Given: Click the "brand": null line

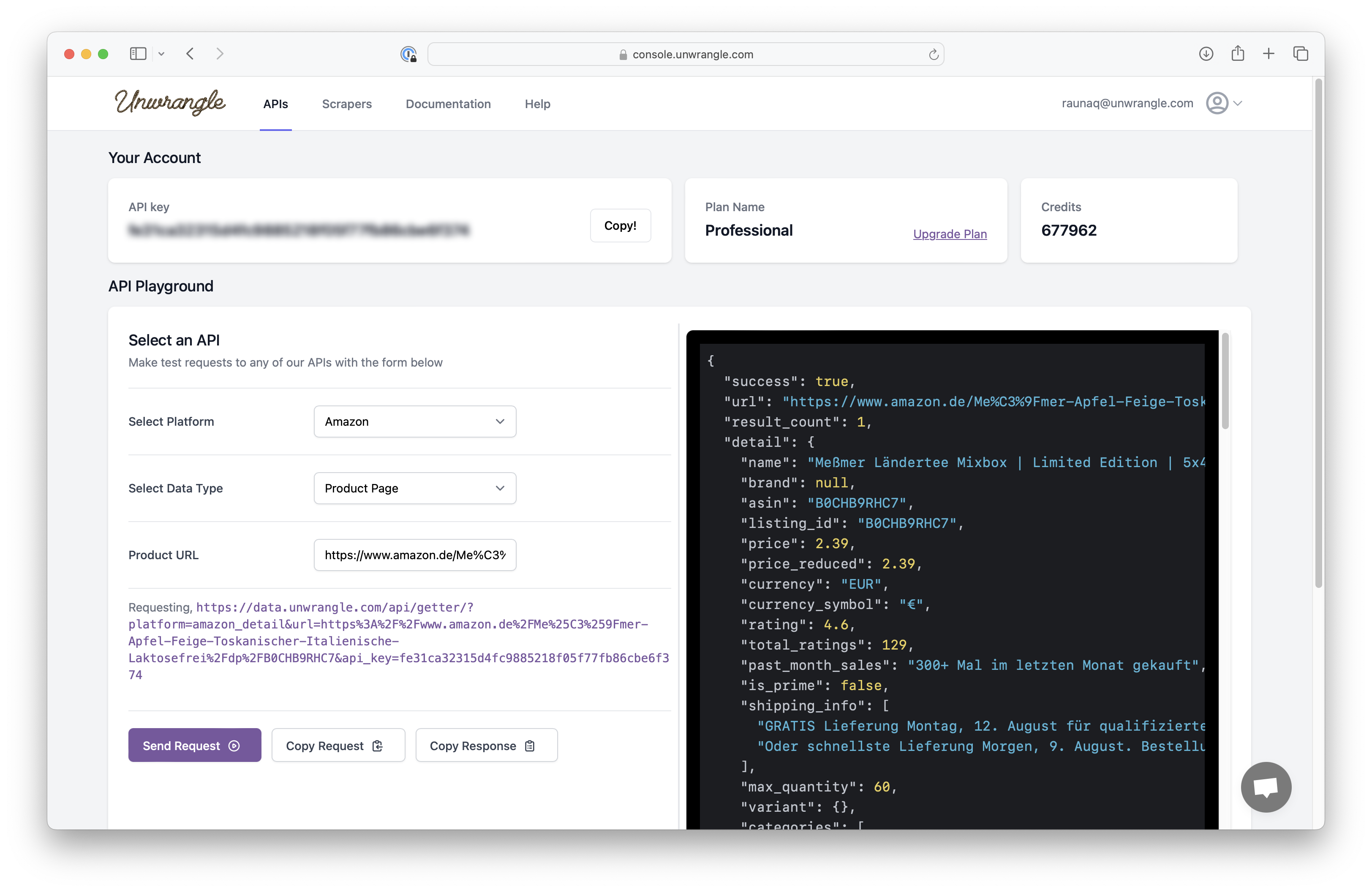Looking at the screenshot, I should (797, 482).
